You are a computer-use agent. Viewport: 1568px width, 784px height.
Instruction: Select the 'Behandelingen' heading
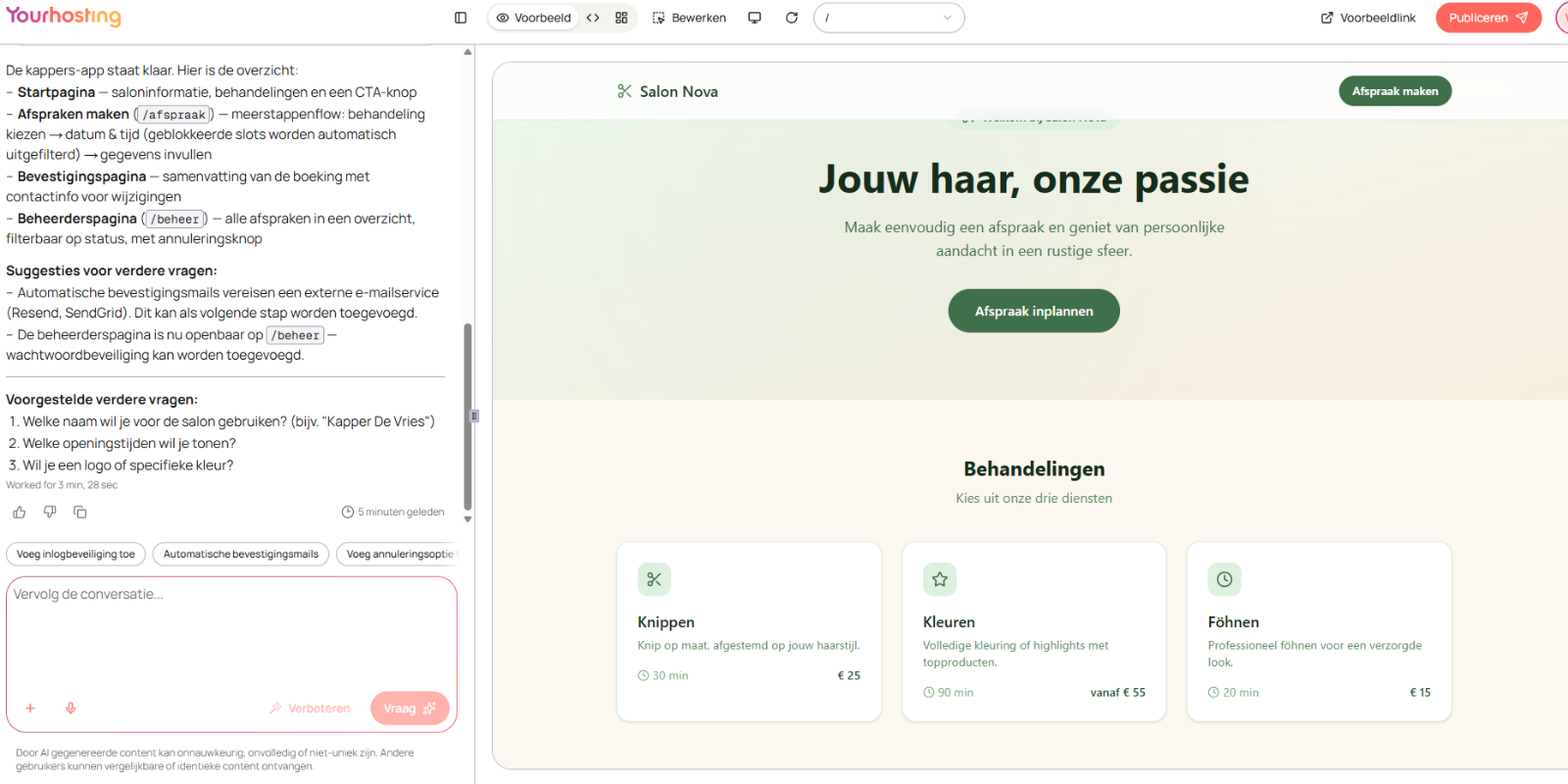click(1034, 468)
